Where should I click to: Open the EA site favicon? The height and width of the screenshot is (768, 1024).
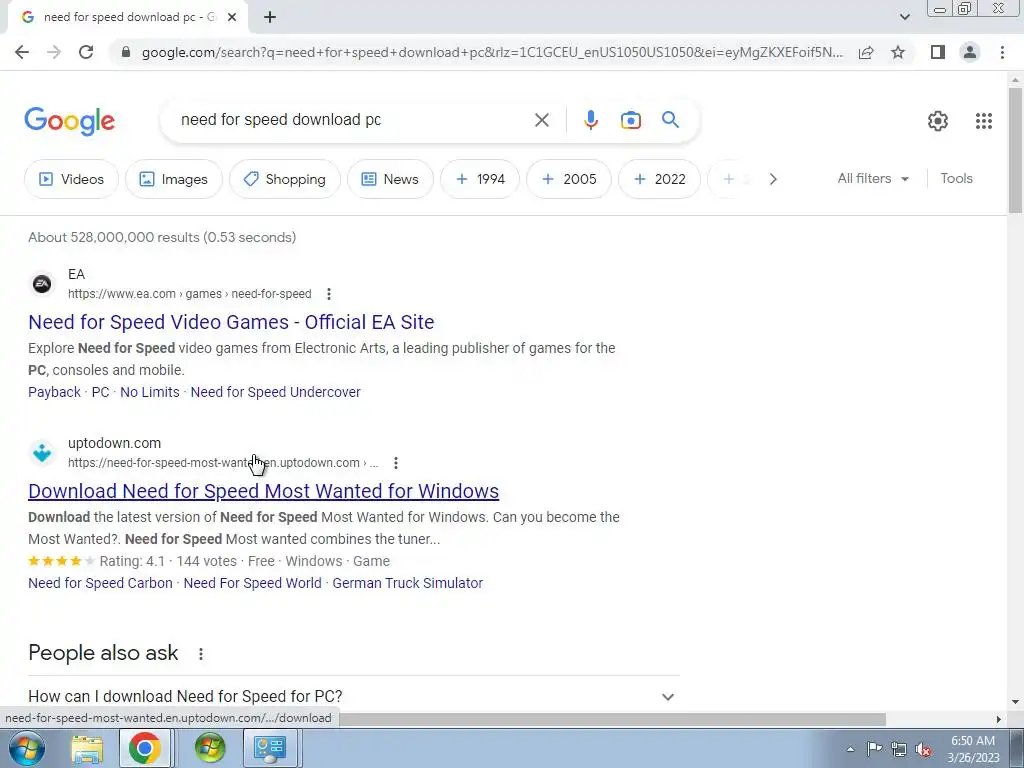click(42, 284)
